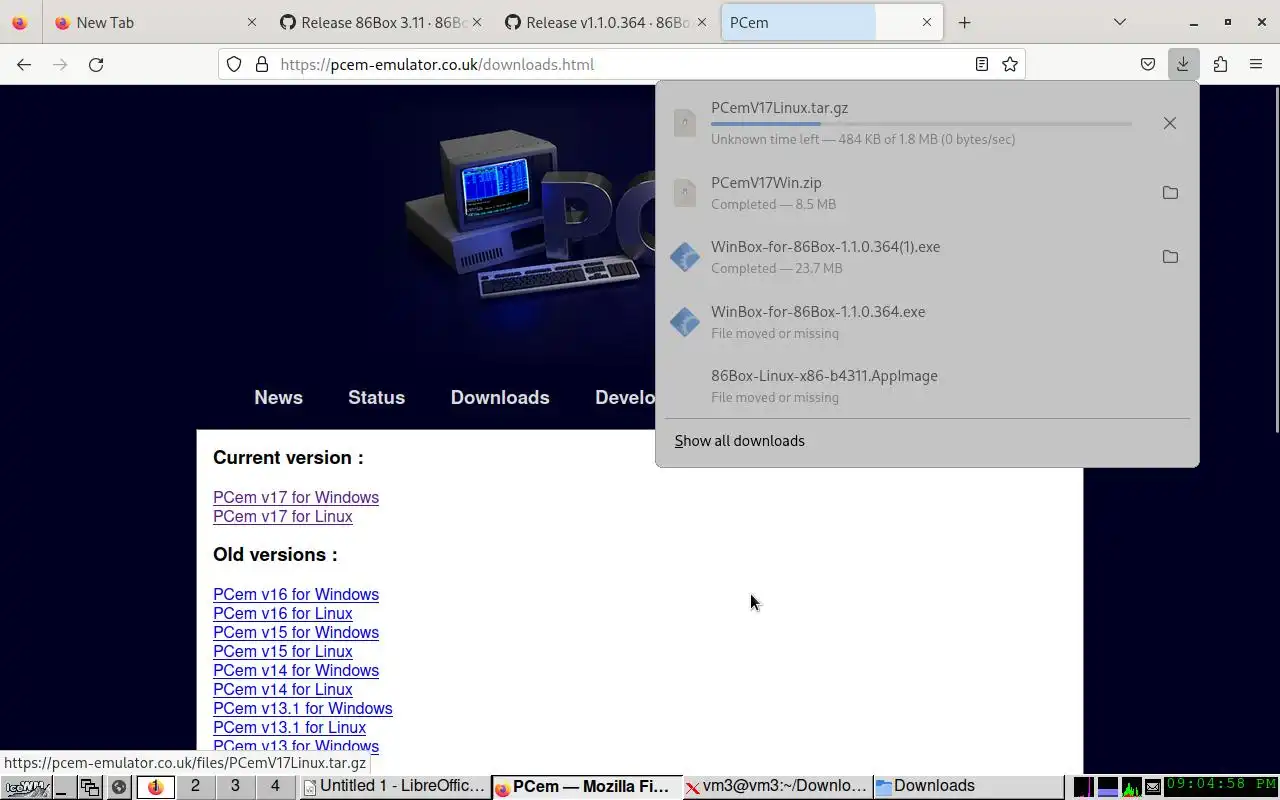1280x800 pixels.
Task: Switch to workspace 3
Action: pyautogui.click(x=235, y=787)
